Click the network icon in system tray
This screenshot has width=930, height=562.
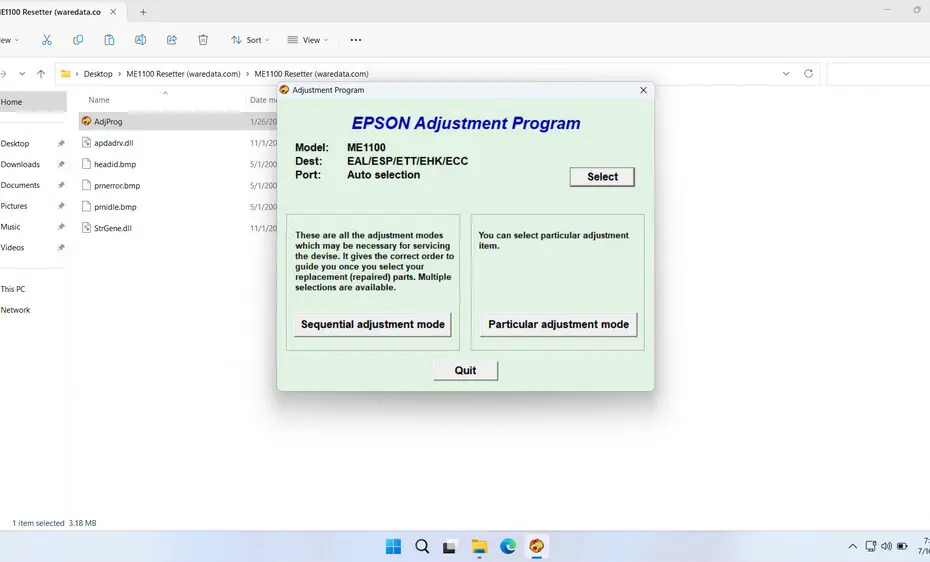(x=870, y=546)
